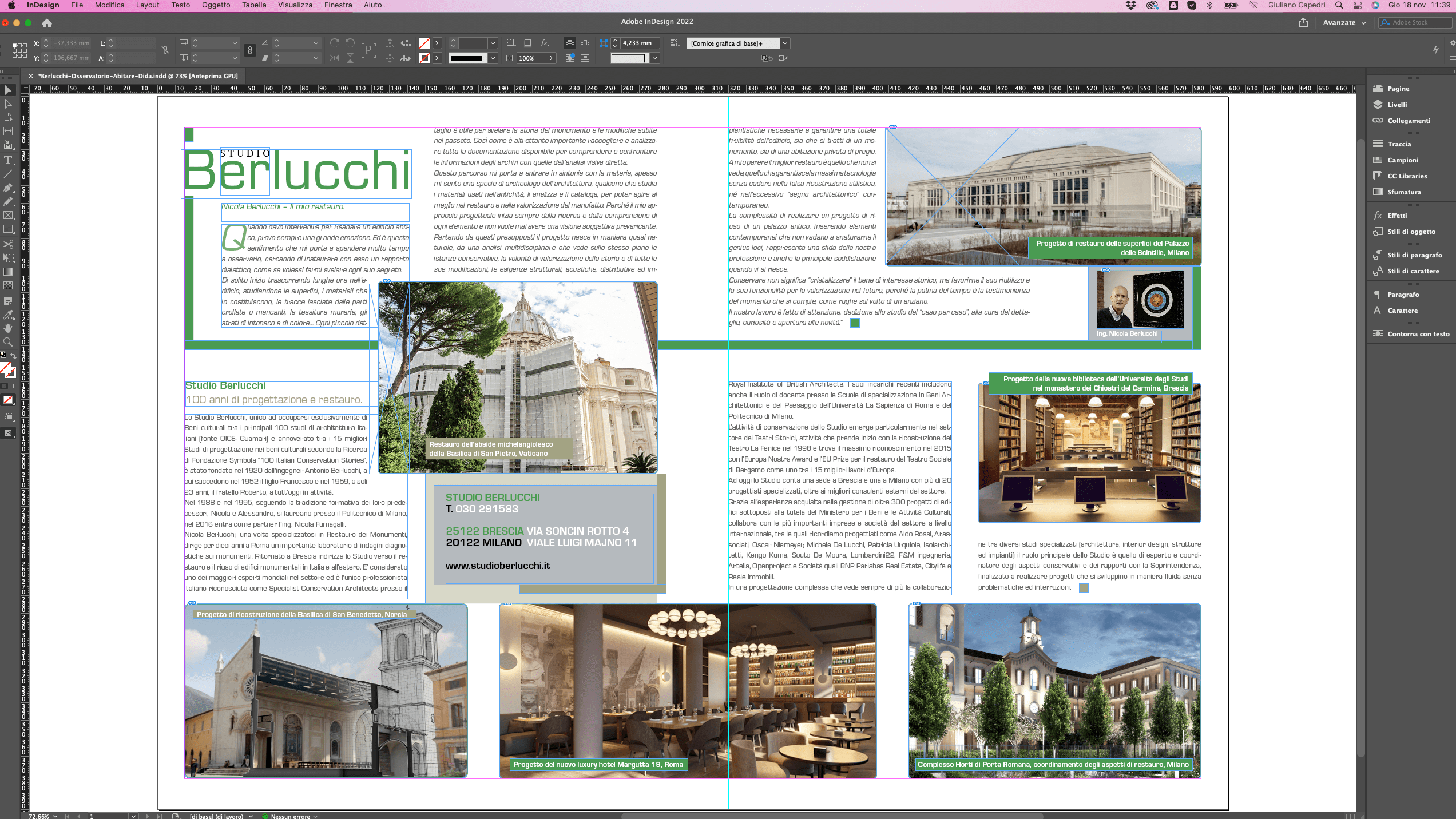Open the Oggetto menu
The width and height of the screenshot is (1456, 819).
click(x=216, y=5)
